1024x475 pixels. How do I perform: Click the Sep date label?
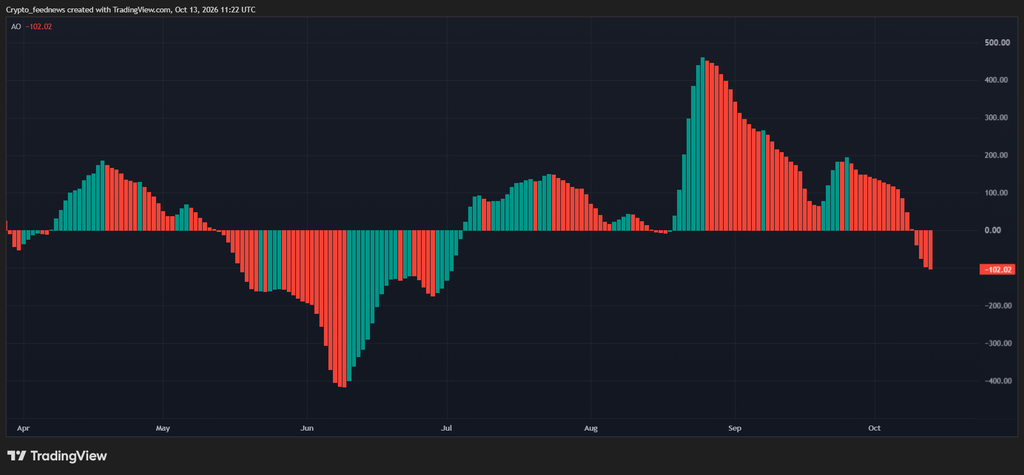[x=735, y=429]
